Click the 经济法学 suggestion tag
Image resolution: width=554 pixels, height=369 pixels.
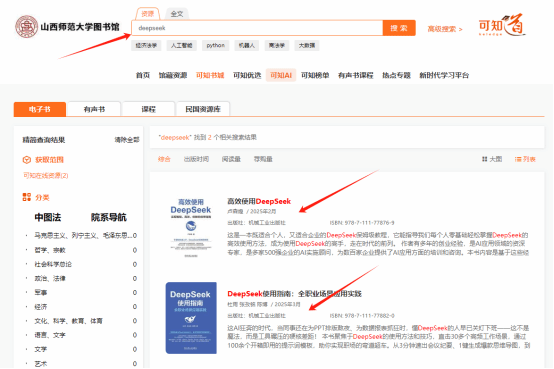146,45
